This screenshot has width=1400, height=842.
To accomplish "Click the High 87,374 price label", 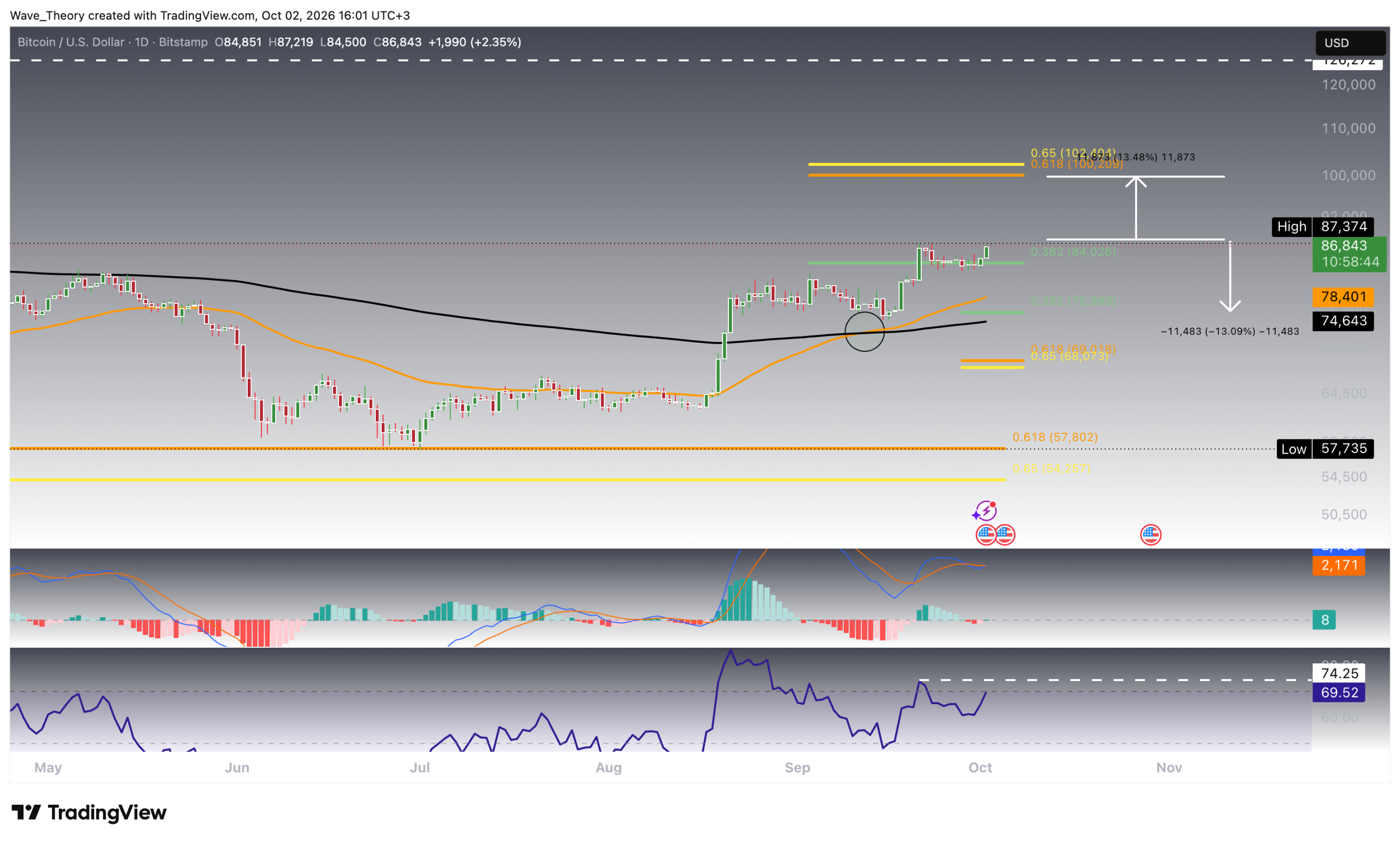I will (1322, 227).
